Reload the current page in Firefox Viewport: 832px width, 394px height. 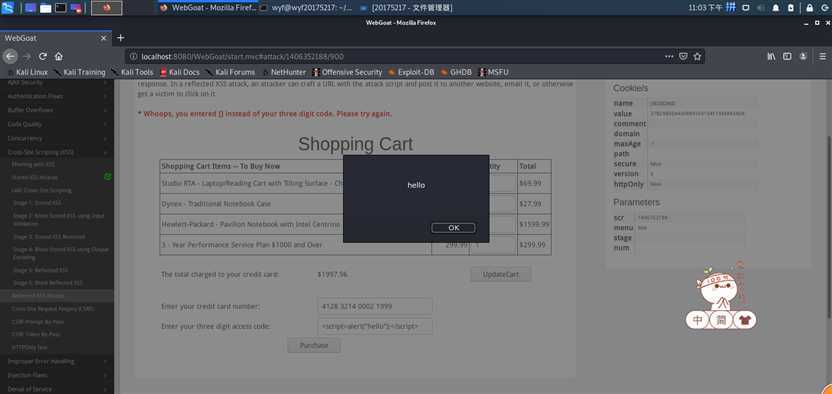43,56
